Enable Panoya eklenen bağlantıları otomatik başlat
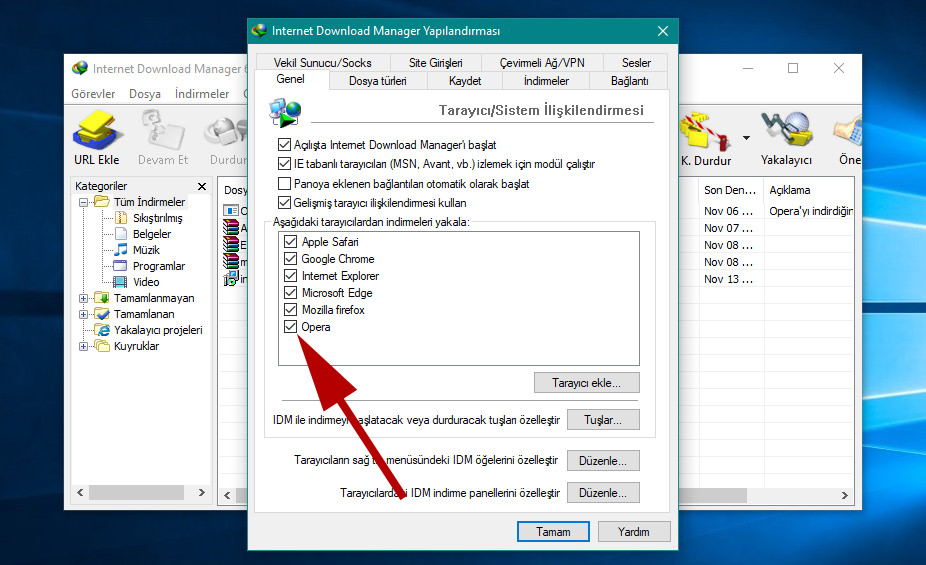The height and width of the screenshot is (565, 926). click(x=284, y=184)
